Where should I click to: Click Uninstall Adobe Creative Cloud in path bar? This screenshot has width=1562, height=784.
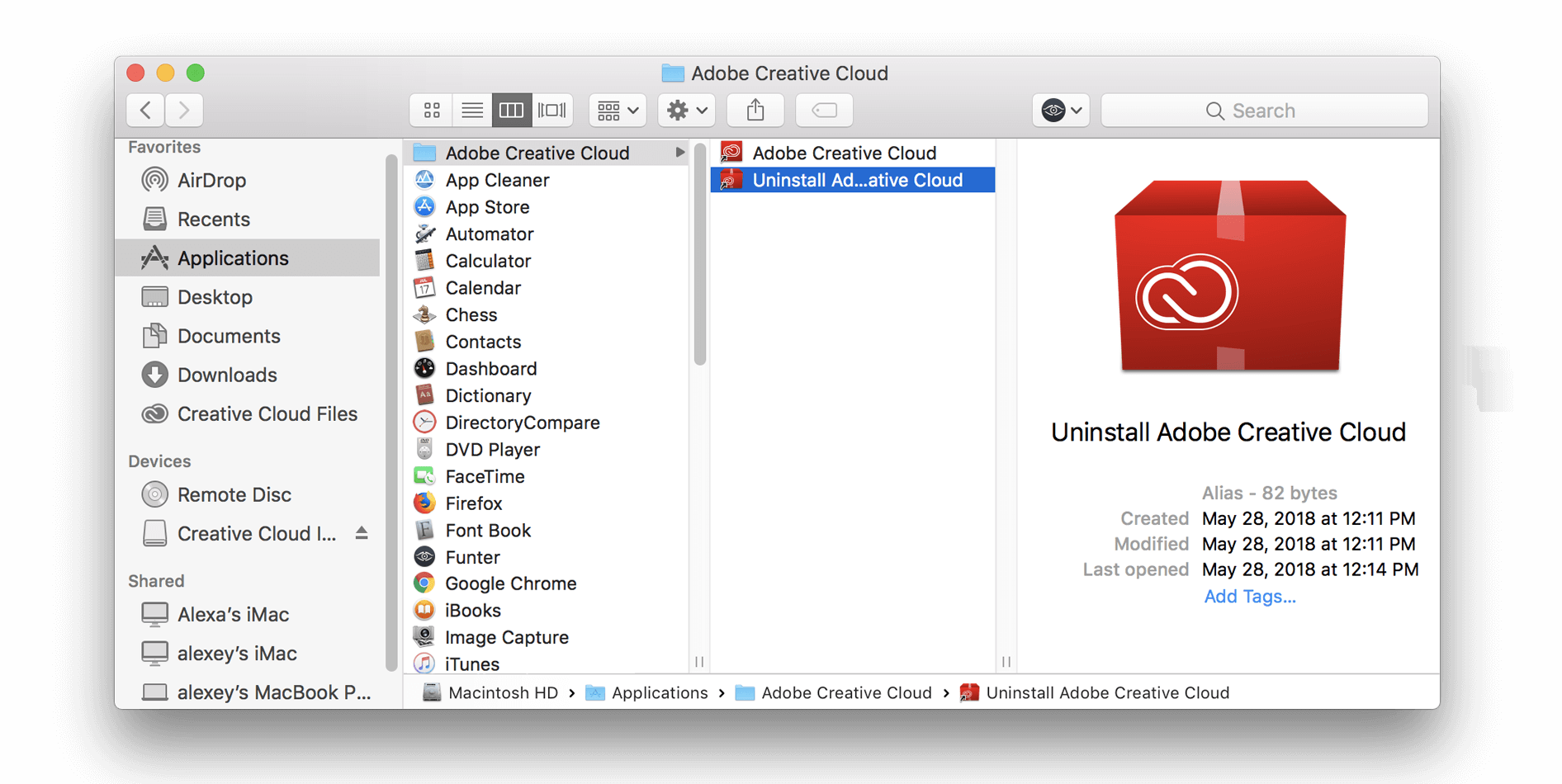1095,692
